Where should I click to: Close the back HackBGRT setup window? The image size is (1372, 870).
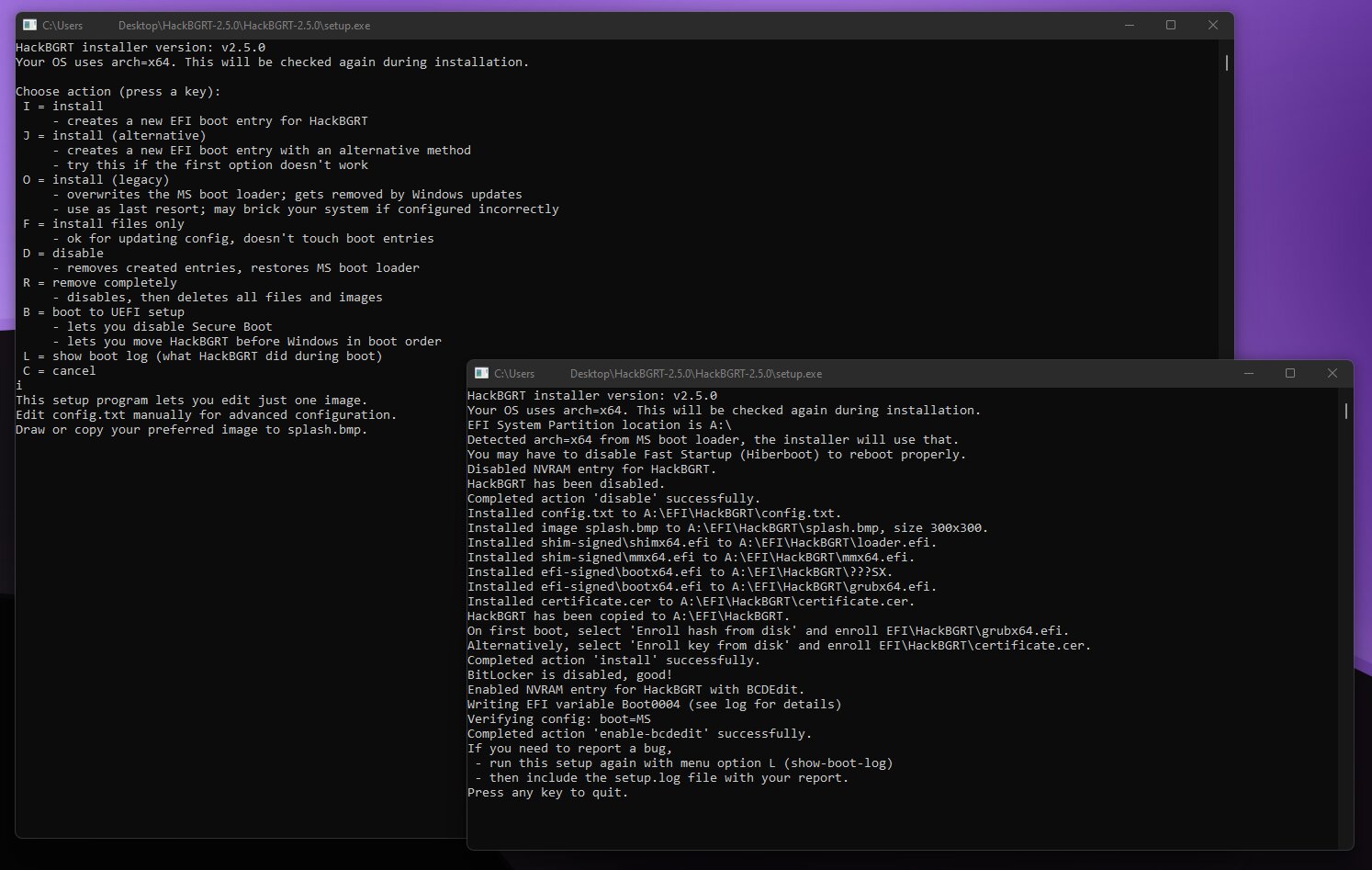click(1212, 25)
